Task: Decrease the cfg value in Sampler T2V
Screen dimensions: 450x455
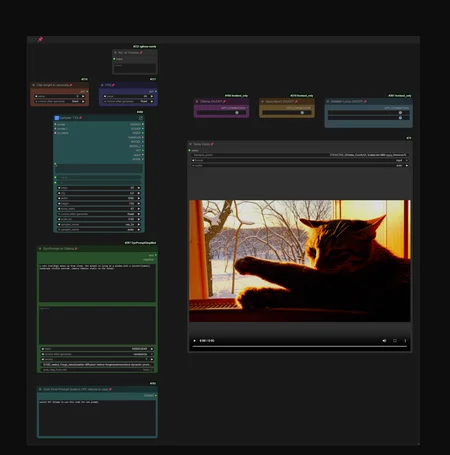Action: pyautogui.click(x=59, y=193)
